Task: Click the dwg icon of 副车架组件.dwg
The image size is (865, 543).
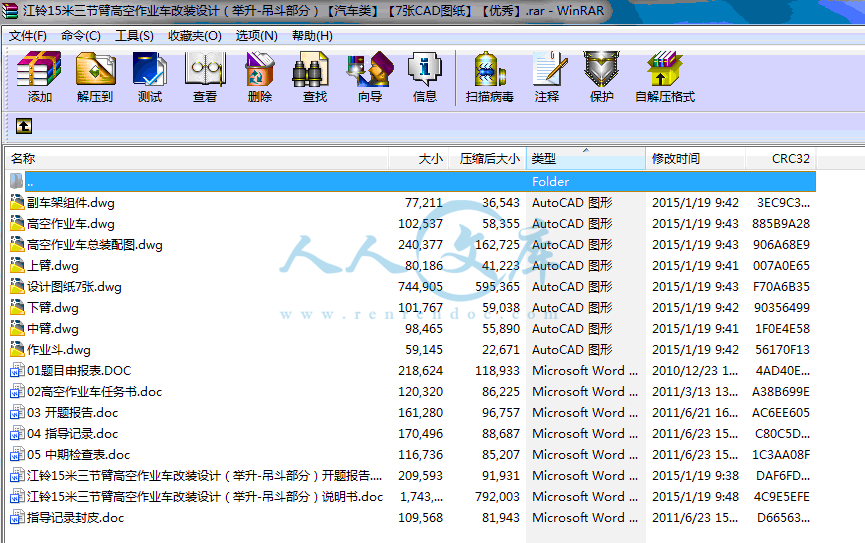Action: click(x=17, y=203)
